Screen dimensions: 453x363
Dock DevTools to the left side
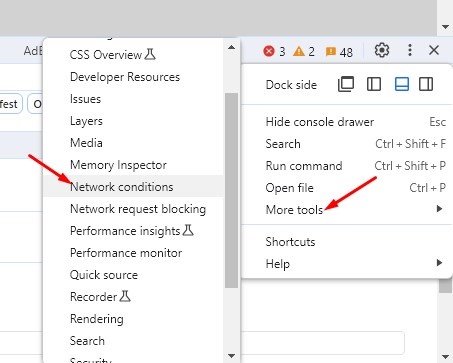click(x=374, y=84)
